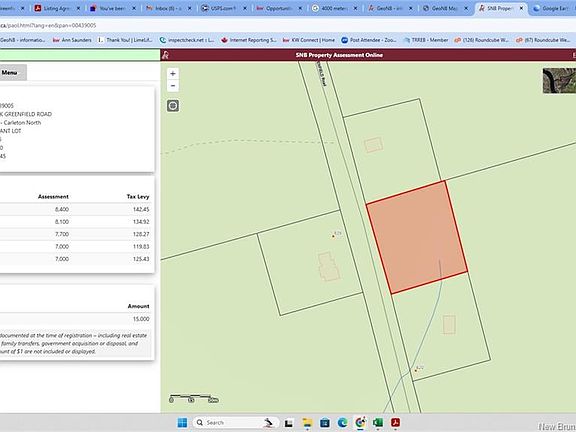
Task: Click the 142.45 tax levy value
Action: click(141, 209)
